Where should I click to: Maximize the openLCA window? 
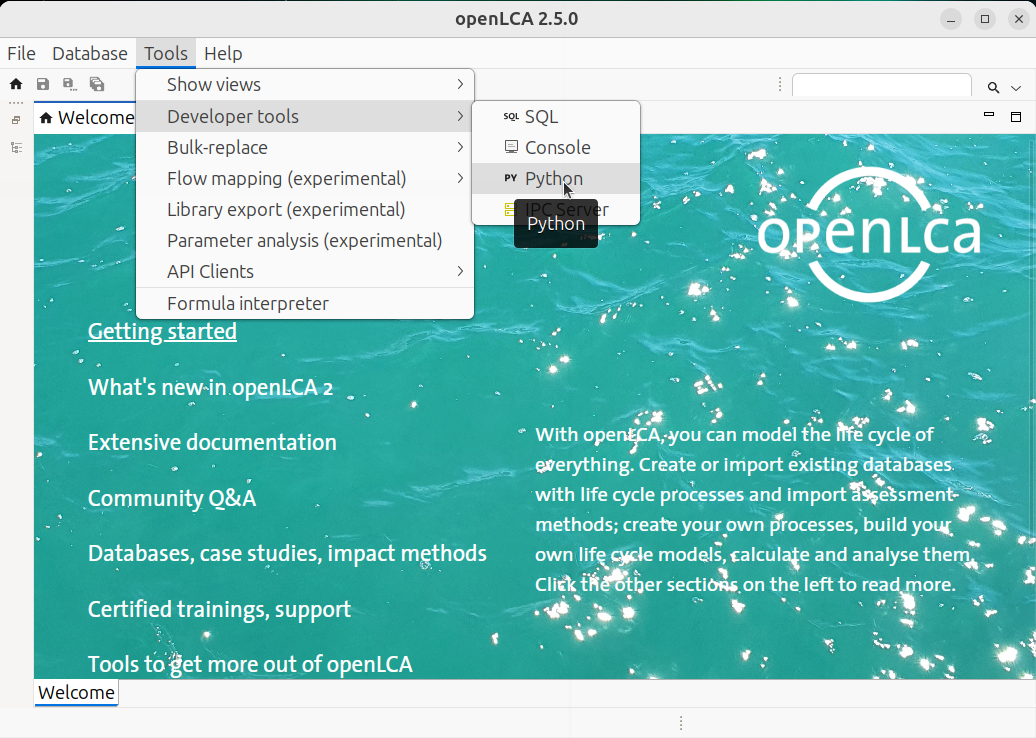984,19
